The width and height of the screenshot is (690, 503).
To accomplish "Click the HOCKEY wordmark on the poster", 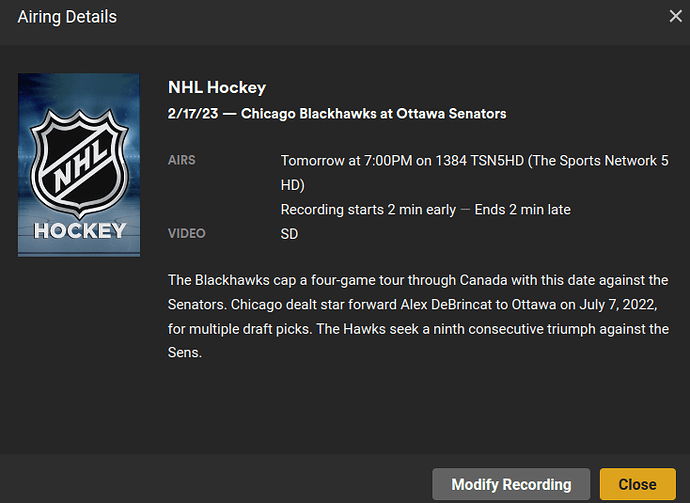I will click(79, 231).
